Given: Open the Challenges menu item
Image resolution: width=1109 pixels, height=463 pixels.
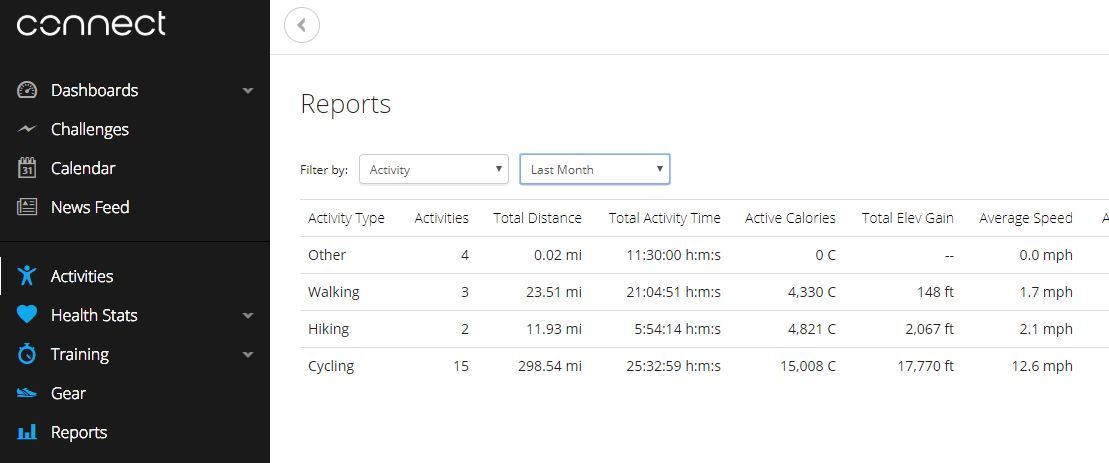Looking at the screenshot, I should tap(90, 129).
